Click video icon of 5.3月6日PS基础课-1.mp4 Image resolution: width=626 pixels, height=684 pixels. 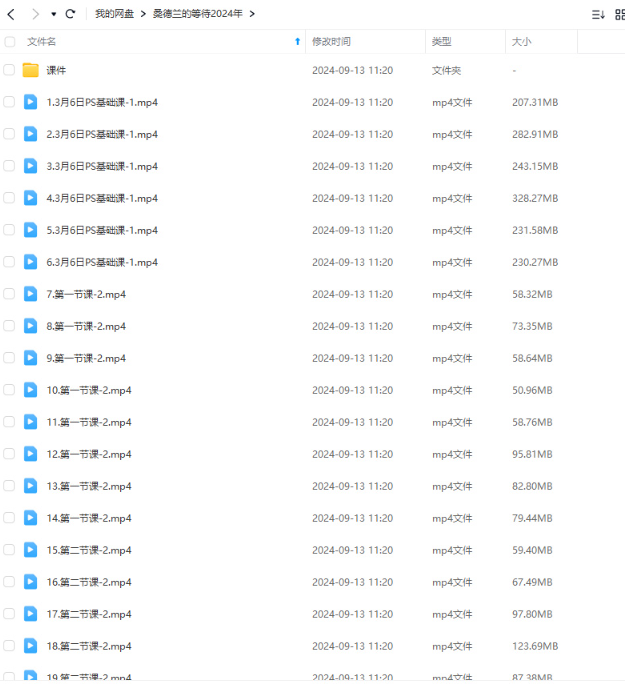(30, 230)
